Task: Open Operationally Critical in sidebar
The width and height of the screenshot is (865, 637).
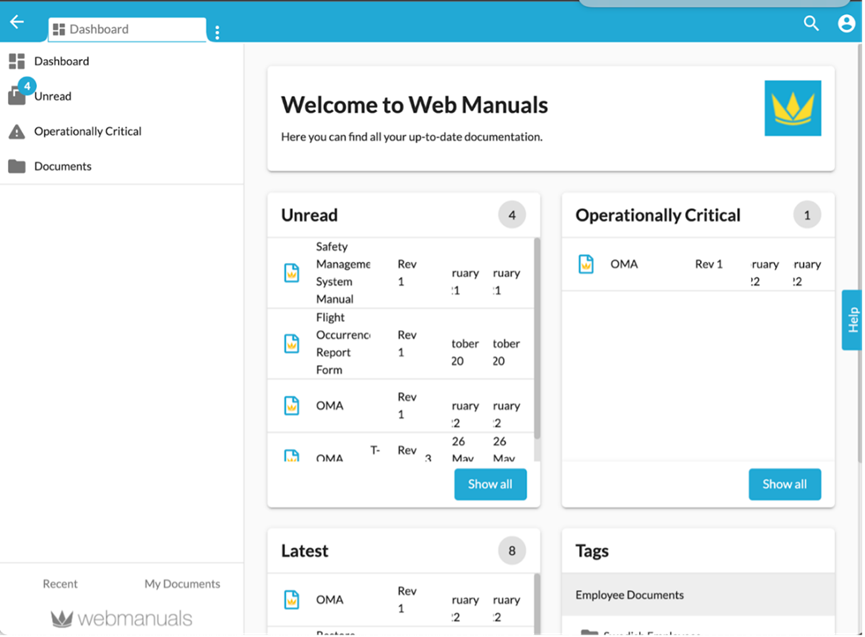Action: (88, 131)
